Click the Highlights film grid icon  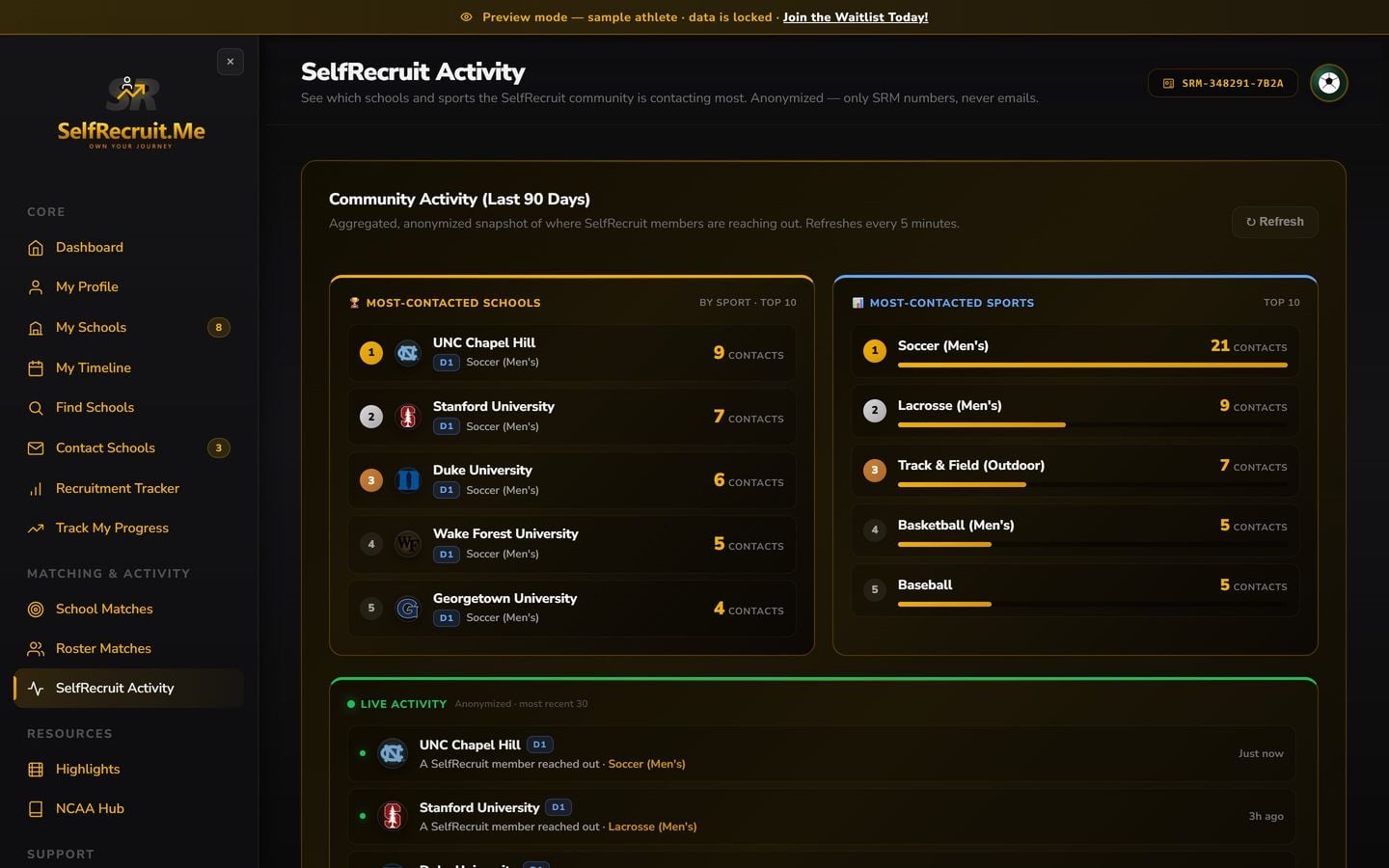coord(36,770)
